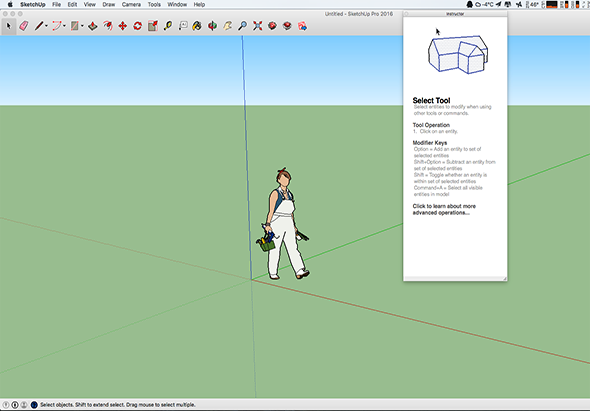Toggle Instructor with blue question-mark icon
Screen dimensions: 590x411
34,405
